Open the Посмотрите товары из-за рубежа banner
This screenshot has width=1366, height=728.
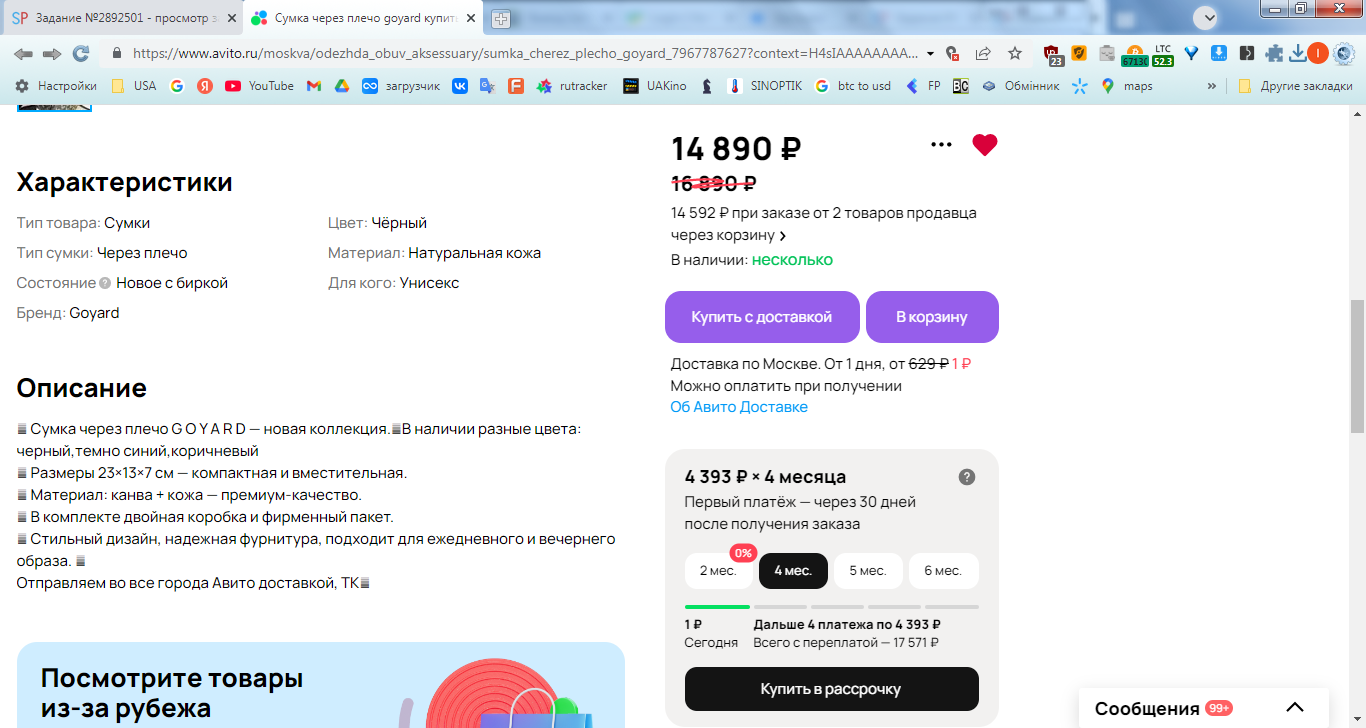321,685
